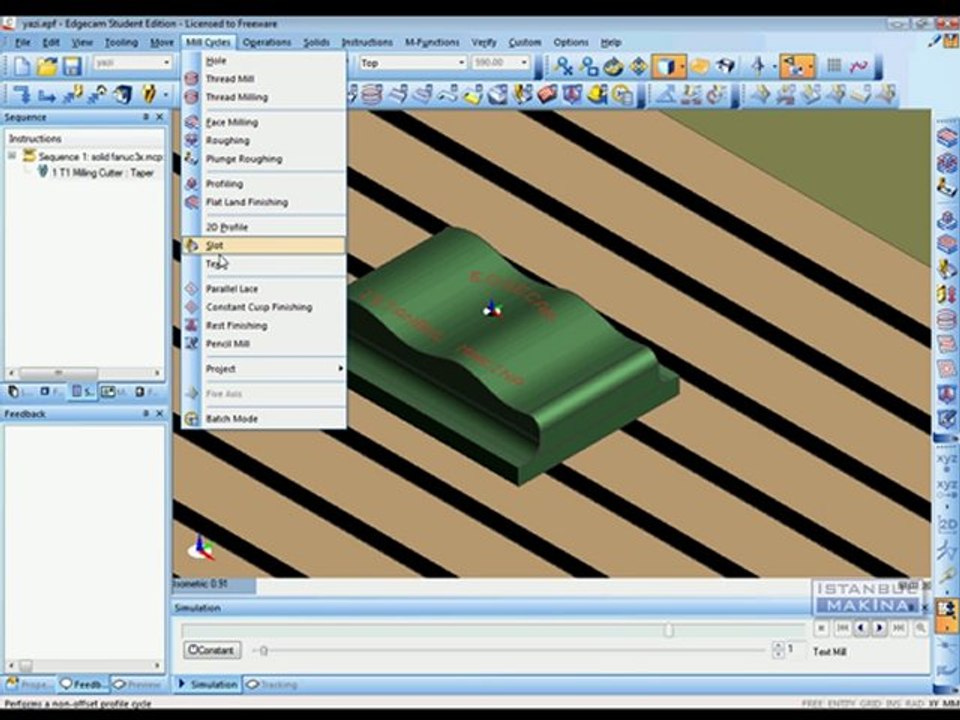This screenshot has width=960, height=720.
Task: Adjust the simulation speed slider
Action: 264,651
